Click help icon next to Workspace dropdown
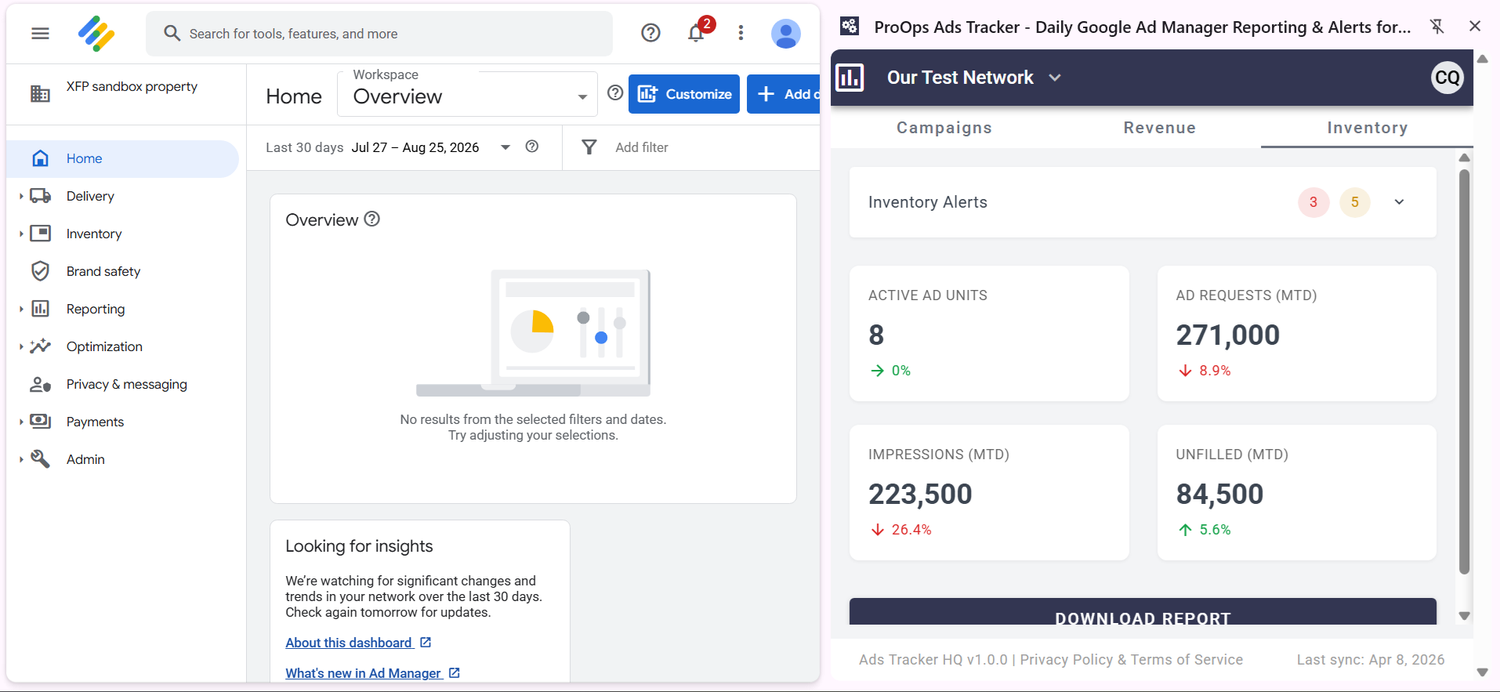 click(615, 93)
